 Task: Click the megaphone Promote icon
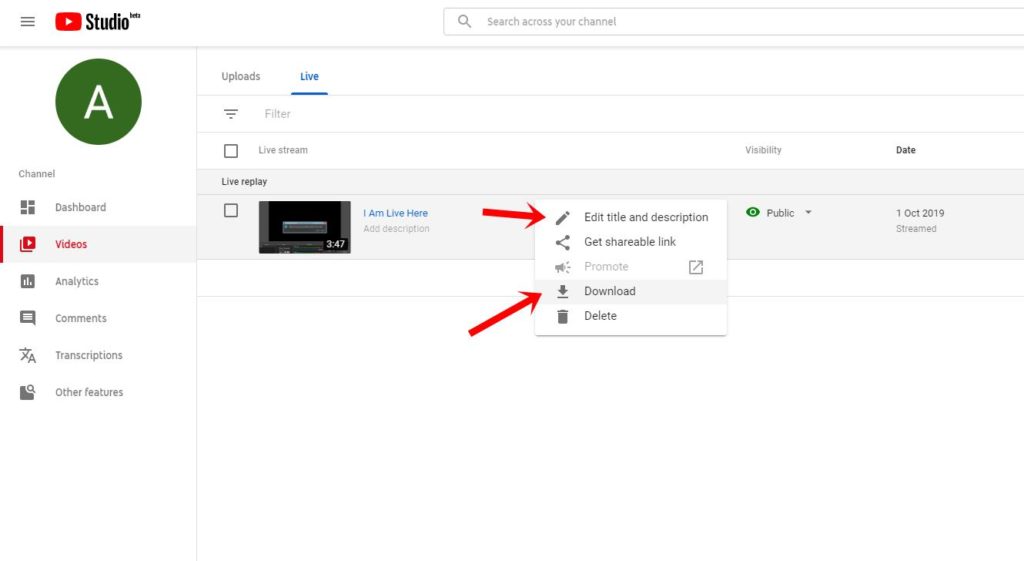[562, 267]
